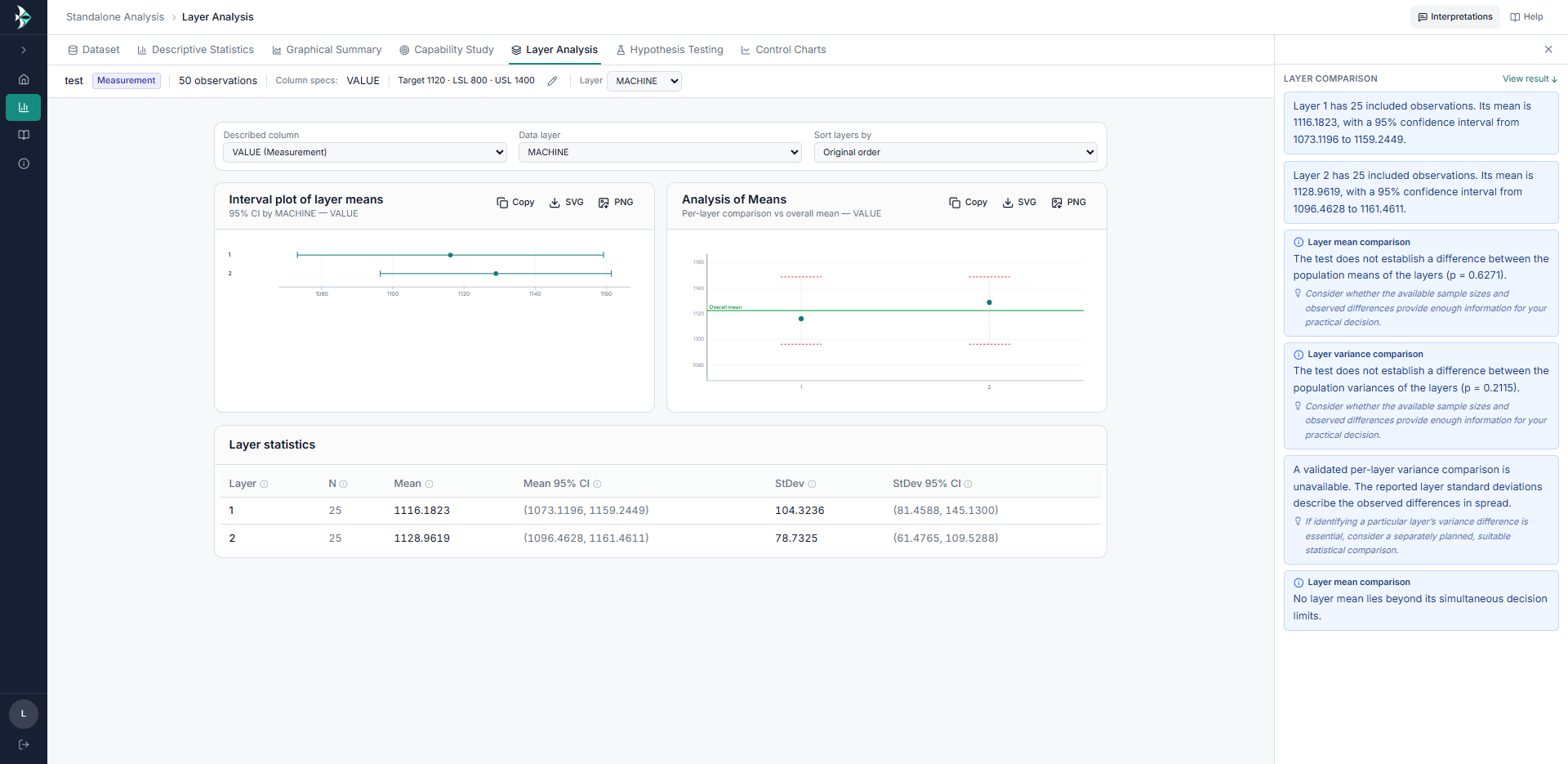Copy the Interval plot chart

(x=515, y=203)
